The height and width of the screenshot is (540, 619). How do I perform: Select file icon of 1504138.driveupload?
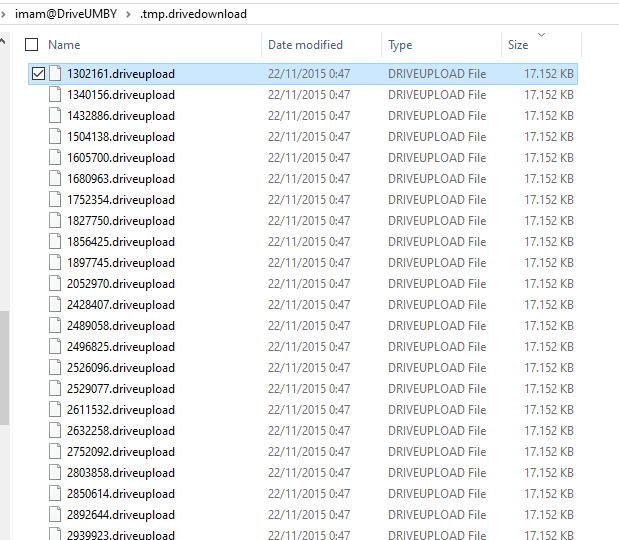coord(55,136)
